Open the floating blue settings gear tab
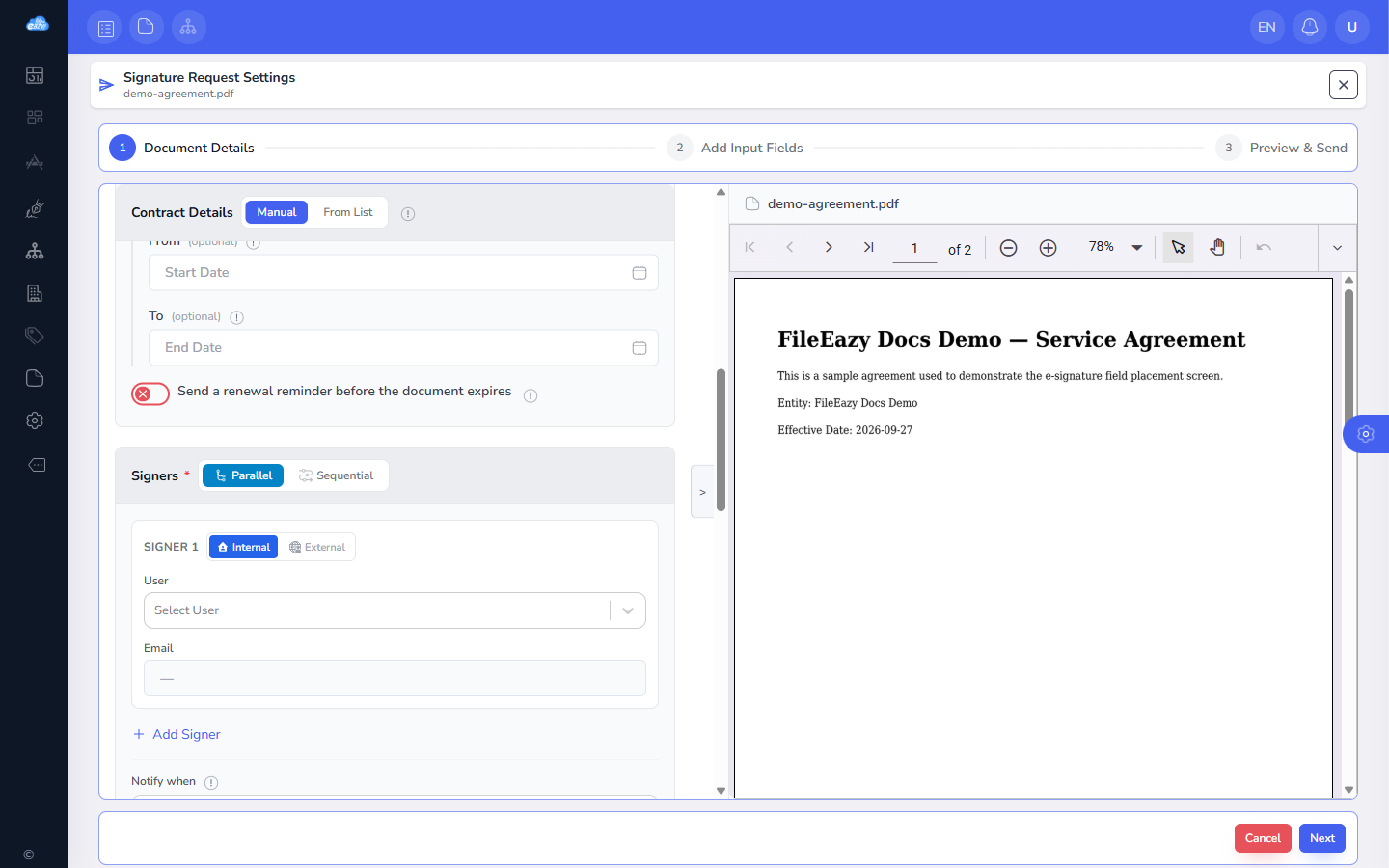The width and height of the screenshot is (1389, 868). pyautogui.click(x=1365, y=434)
